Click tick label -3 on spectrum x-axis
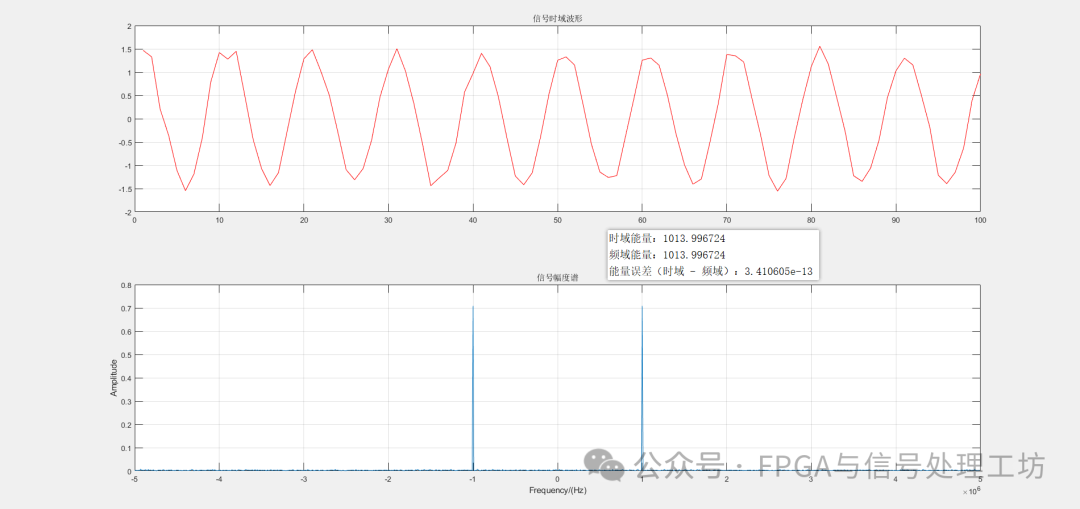The image size is (1080, 509). coord(303,479)
